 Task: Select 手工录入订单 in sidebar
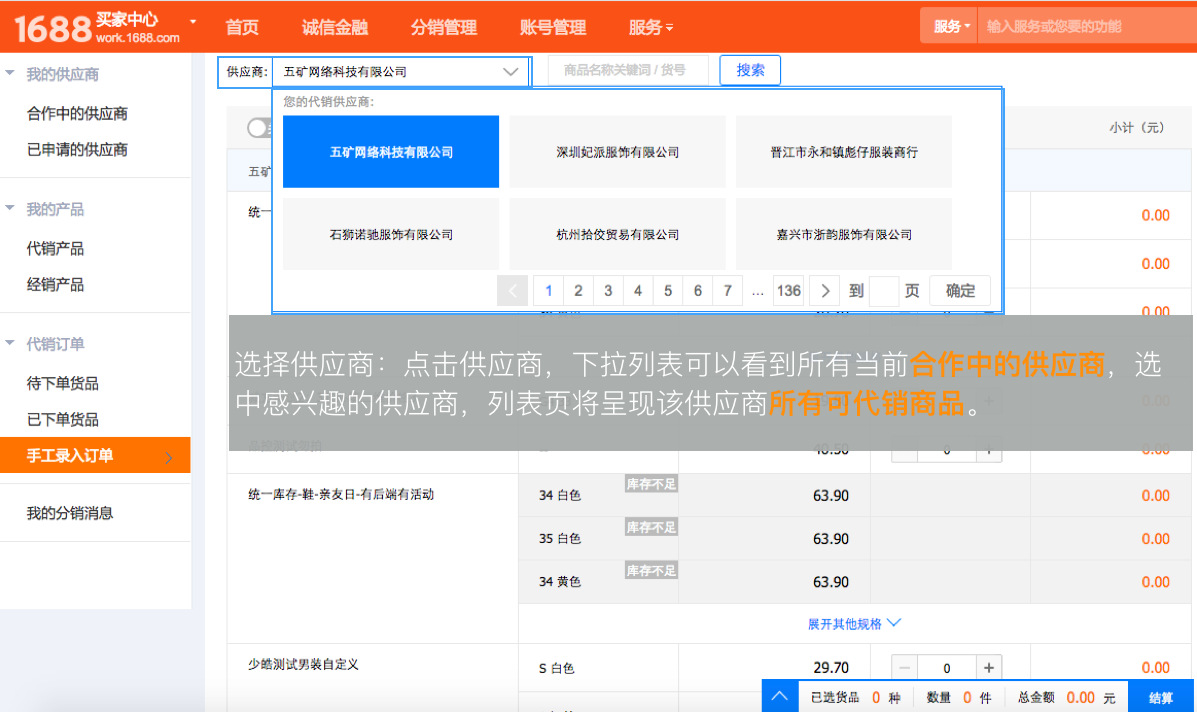pos(95,456)
